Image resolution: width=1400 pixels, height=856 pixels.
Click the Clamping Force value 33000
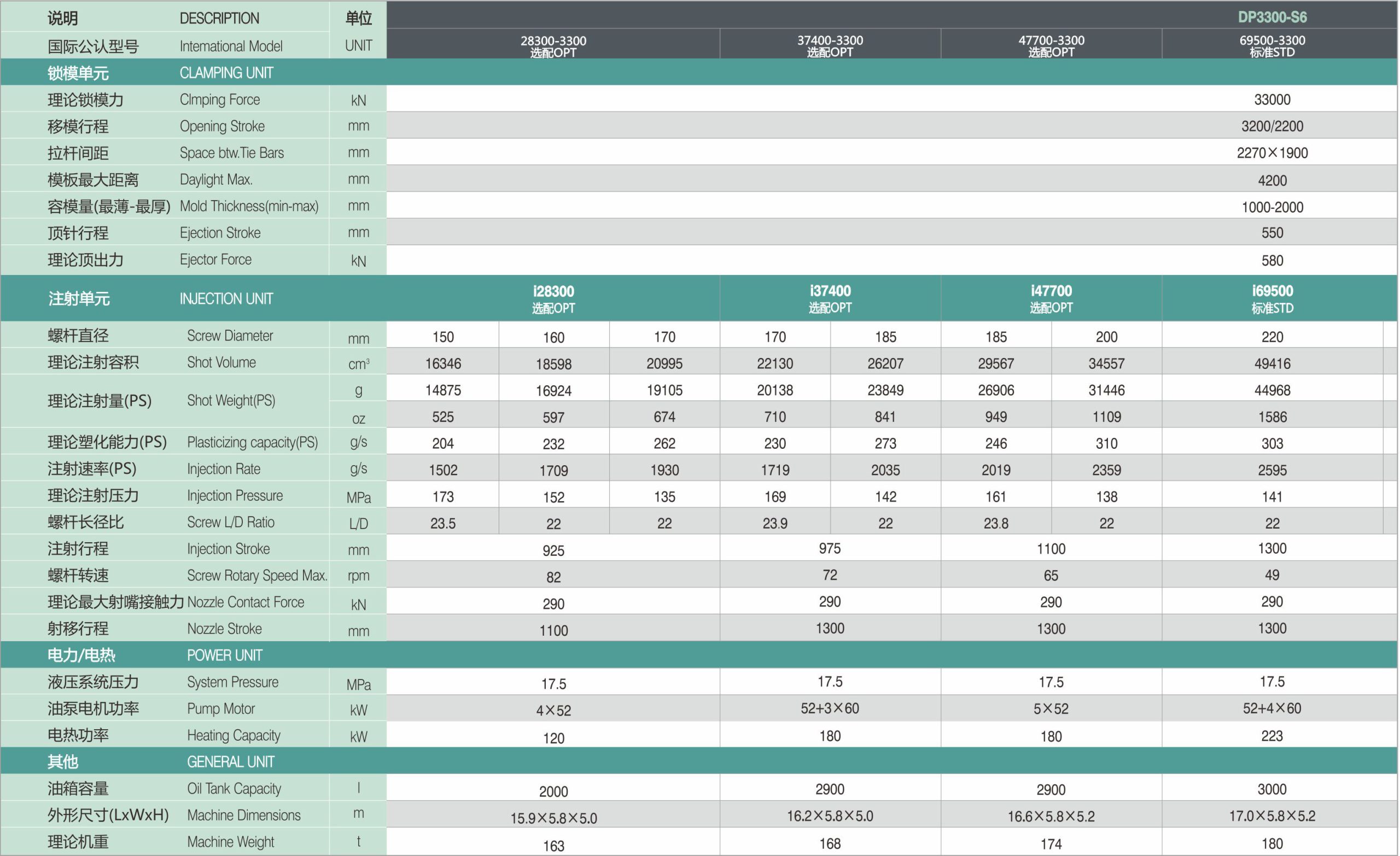click(x=1272, y=99)
